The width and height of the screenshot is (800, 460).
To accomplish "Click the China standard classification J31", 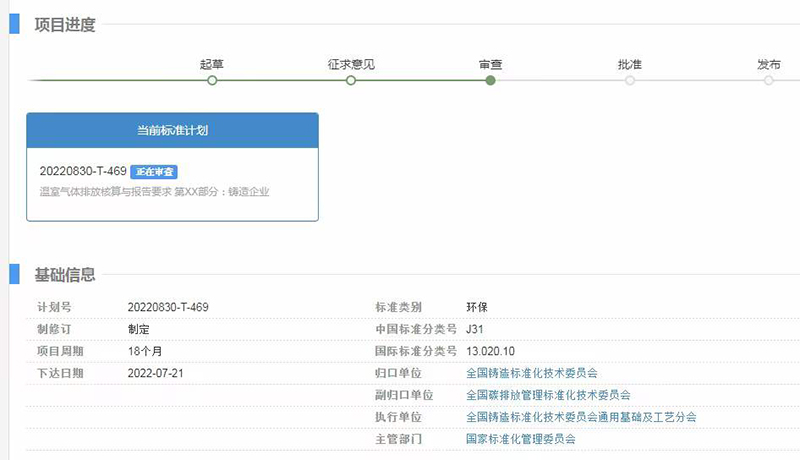I will (476, 329).
